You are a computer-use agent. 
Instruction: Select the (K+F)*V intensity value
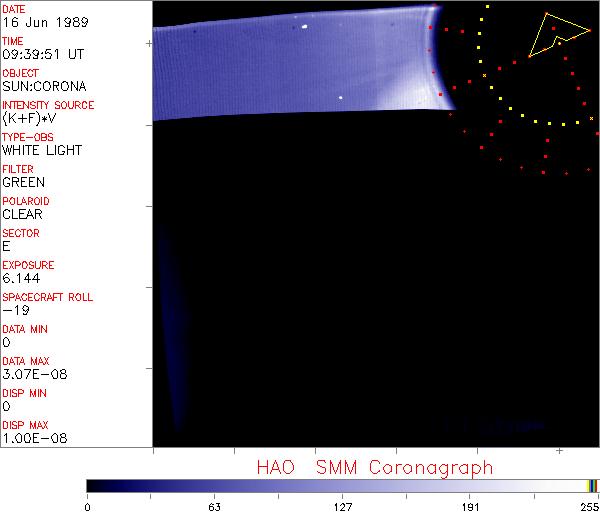[29, 119]
